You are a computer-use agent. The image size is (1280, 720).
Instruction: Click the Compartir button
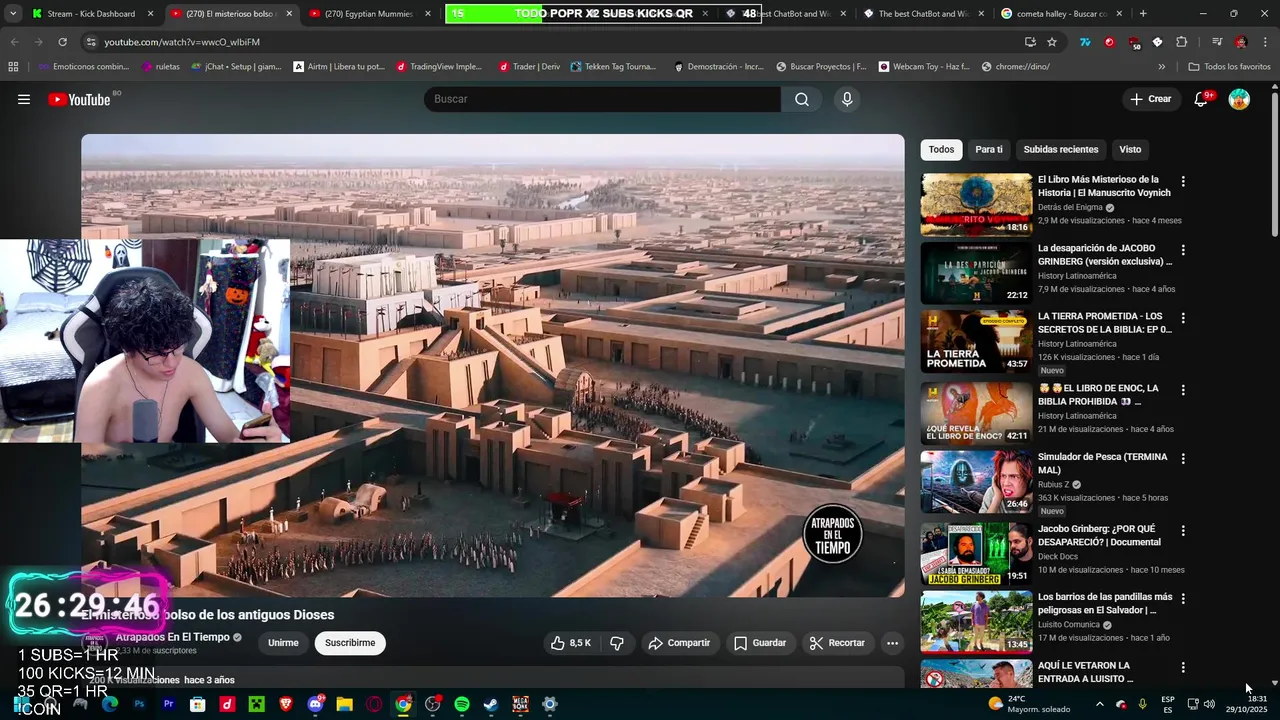pyautogui.click(x=679, y=643)
